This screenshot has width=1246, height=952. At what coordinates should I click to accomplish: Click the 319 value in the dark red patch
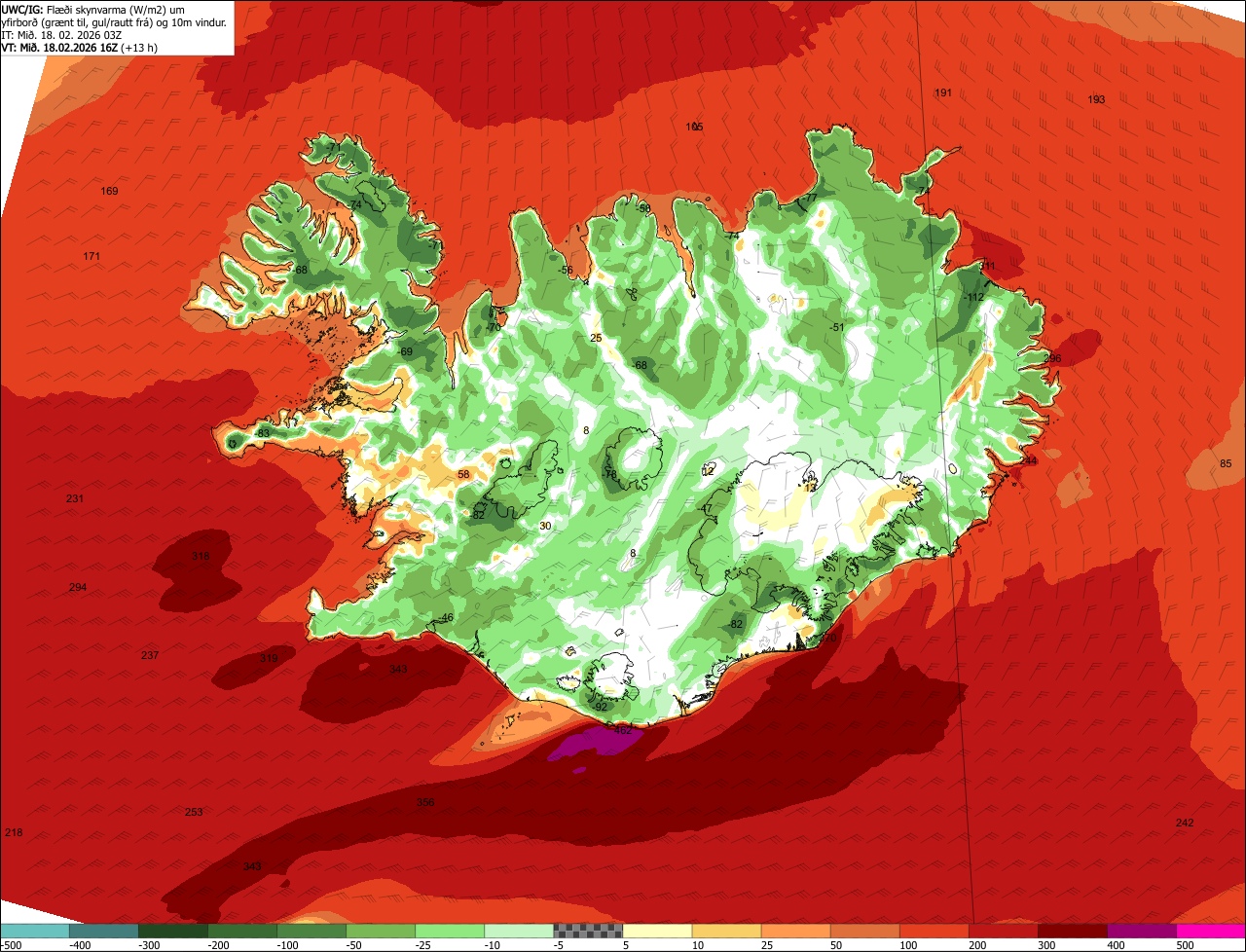coord(269,658)
